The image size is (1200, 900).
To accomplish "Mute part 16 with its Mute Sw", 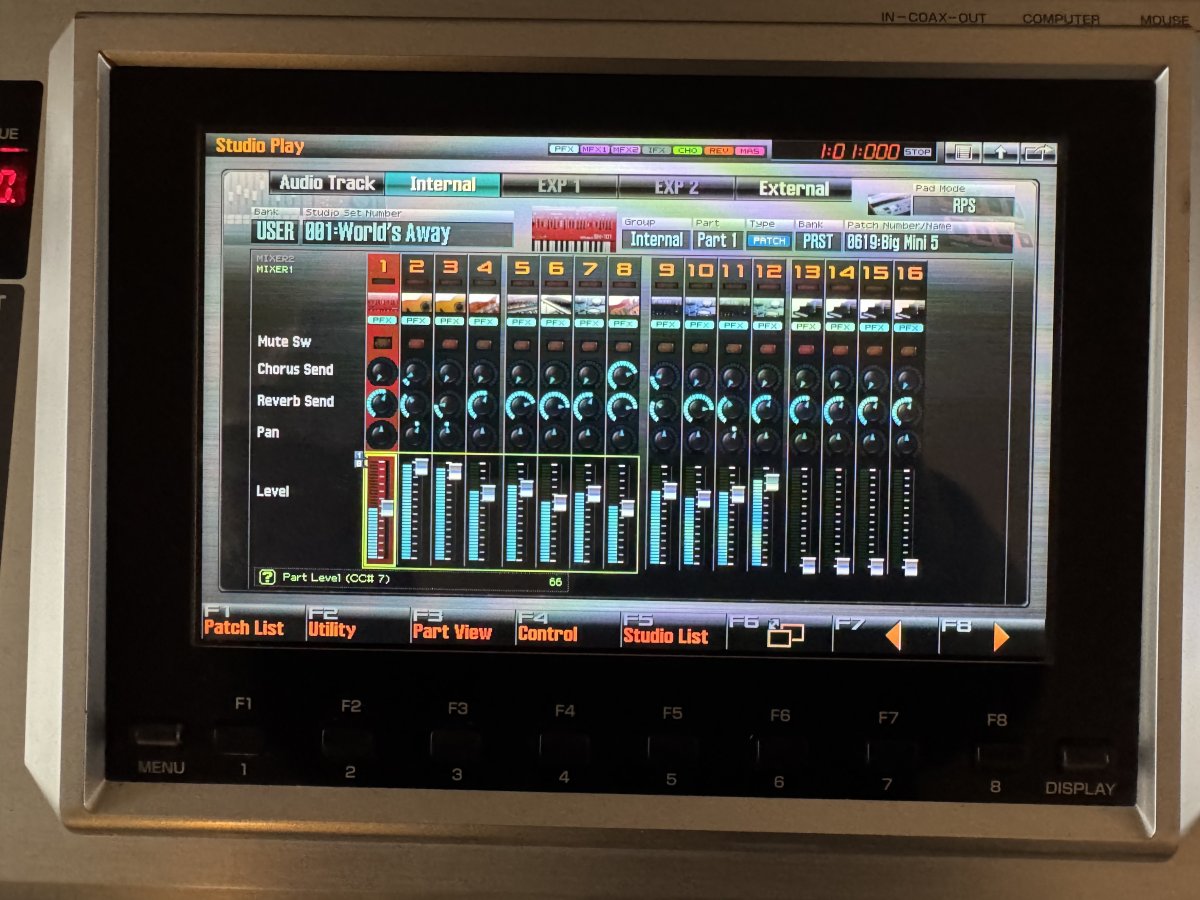I will tap(908, 351).
